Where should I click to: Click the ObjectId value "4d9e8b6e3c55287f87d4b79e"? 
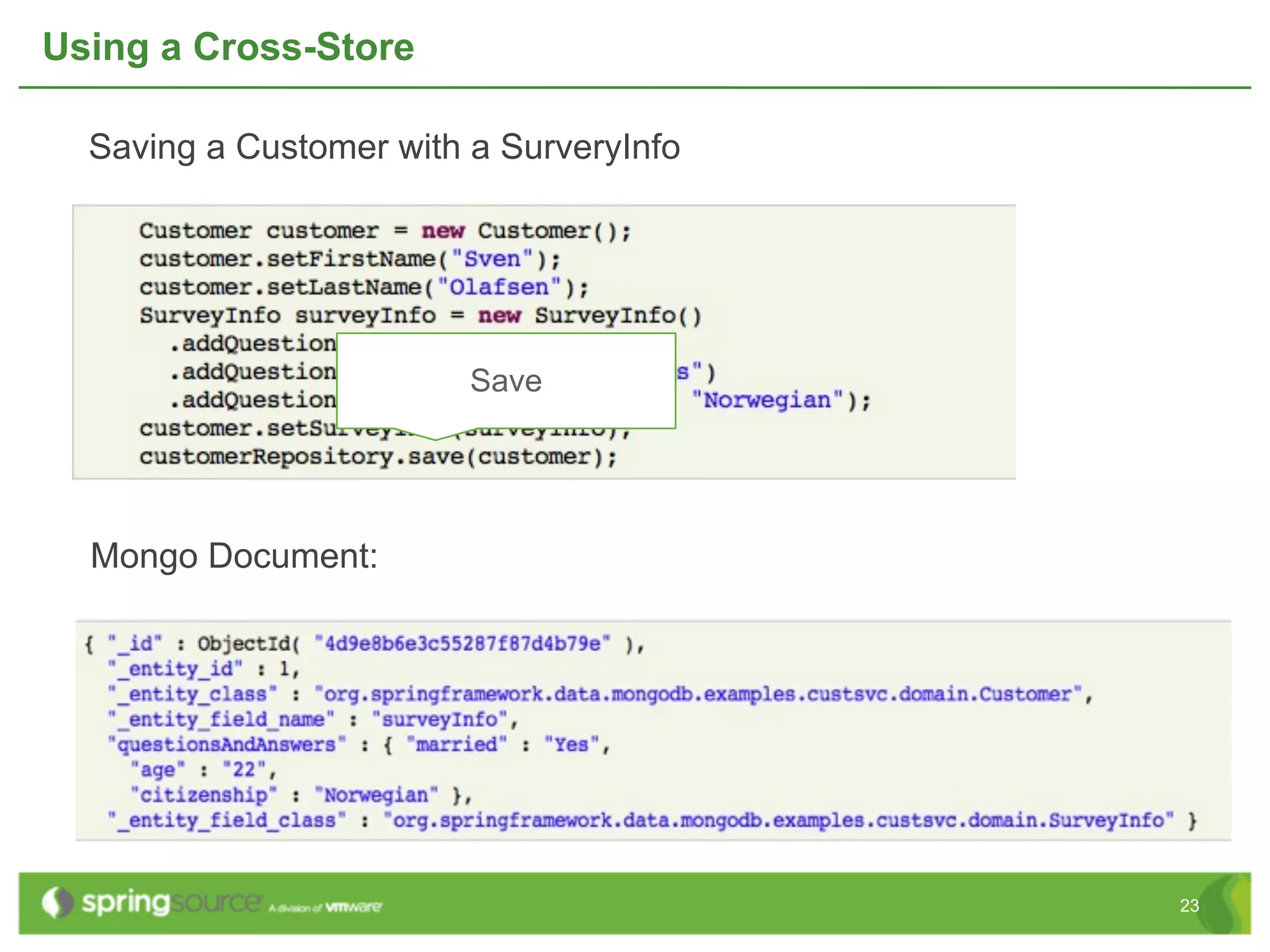[x=463, y=643]
